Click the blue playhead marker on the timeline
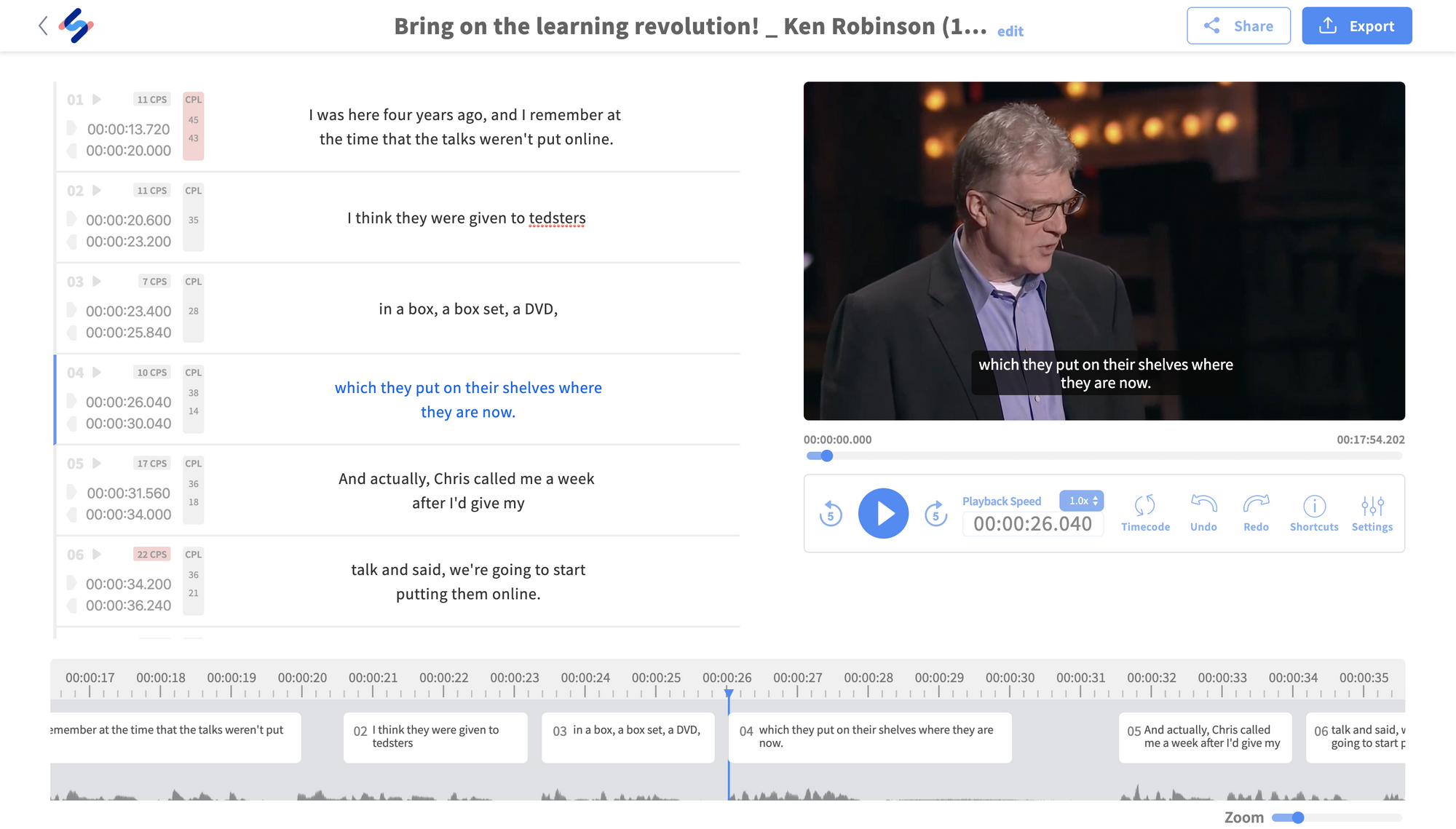Viewport: 1456px width, 829px height. click(729, 693)
